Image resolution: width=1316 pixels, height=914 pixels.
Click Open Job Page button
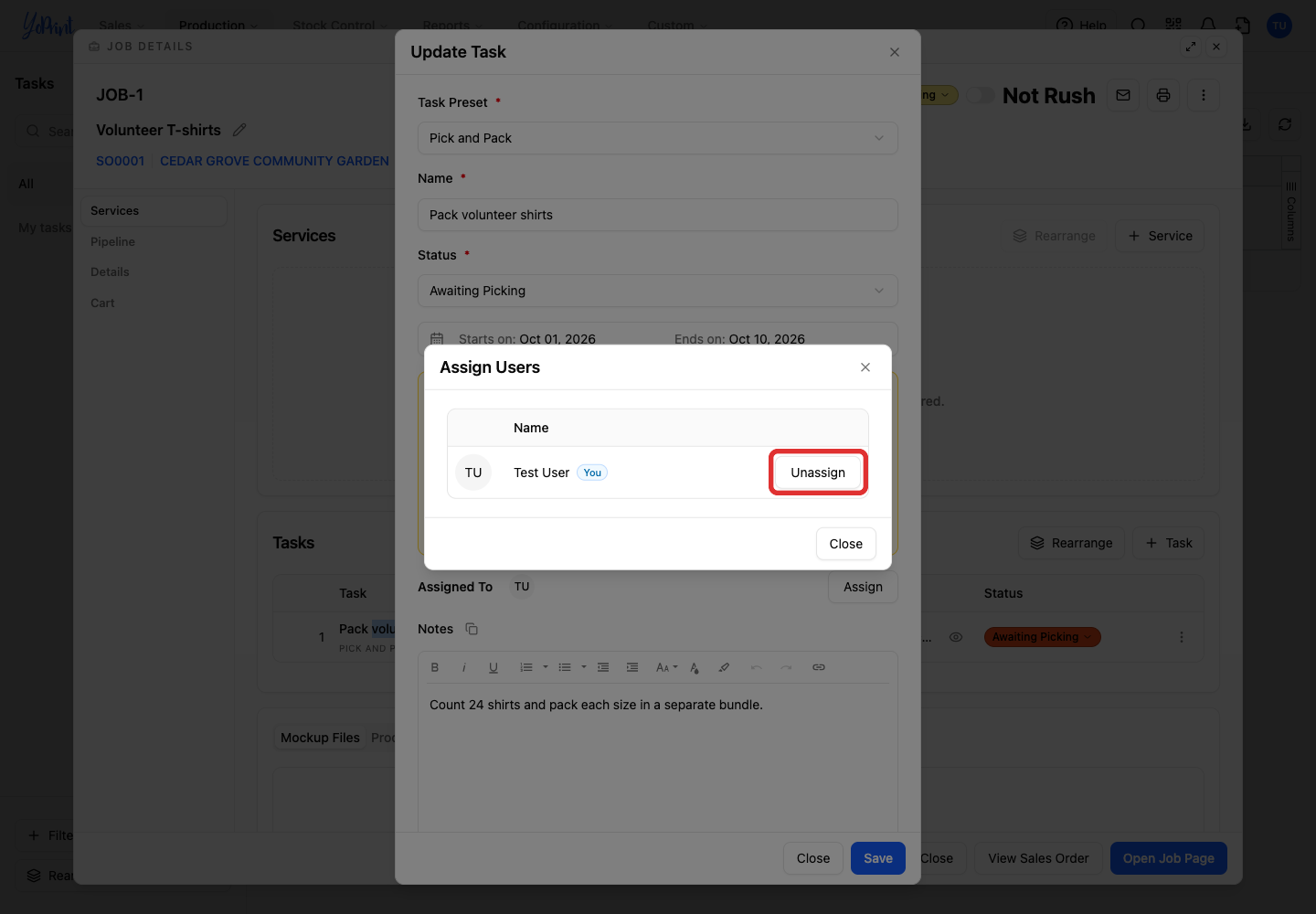click(1169, 858)
